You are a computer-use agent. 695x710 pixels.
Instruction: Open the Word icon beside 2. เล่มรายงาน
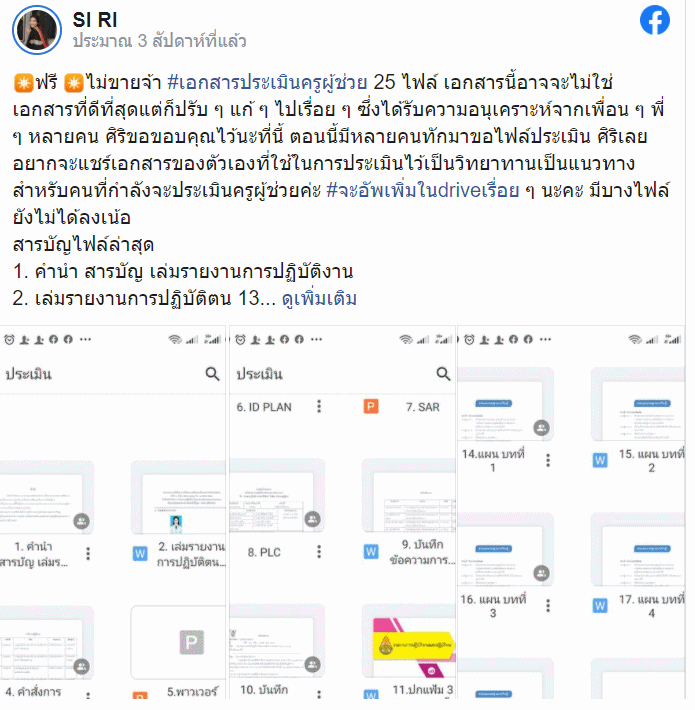[140, 553]
